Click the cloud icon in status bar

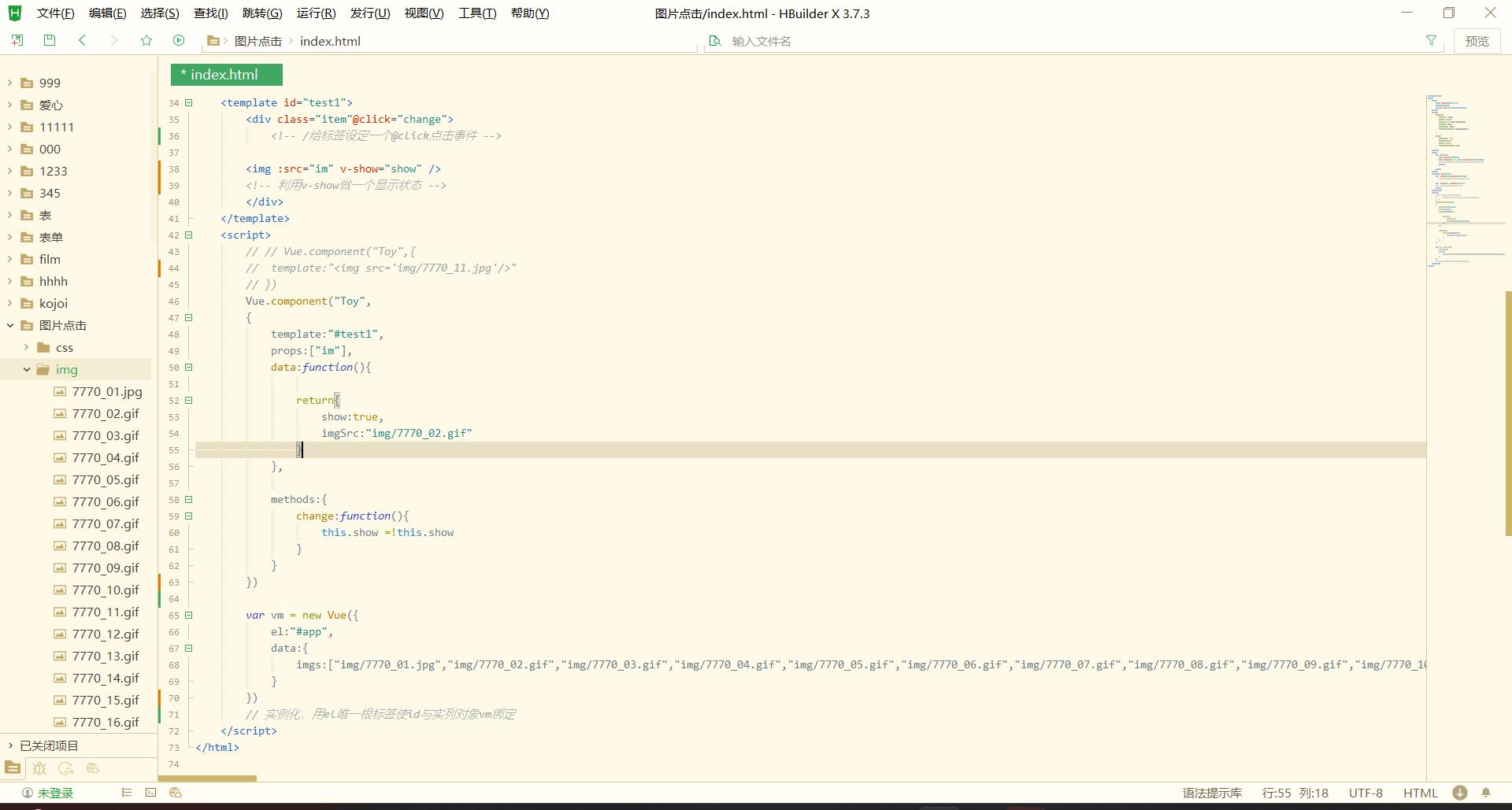pyautogui.click(x=176, y=793)
